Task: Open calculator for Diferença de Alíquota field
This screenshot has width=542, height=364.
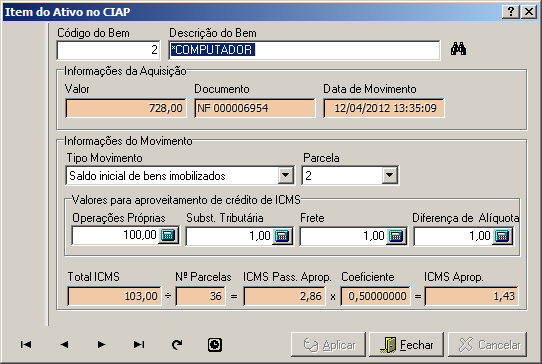Action: coord(502,236)
